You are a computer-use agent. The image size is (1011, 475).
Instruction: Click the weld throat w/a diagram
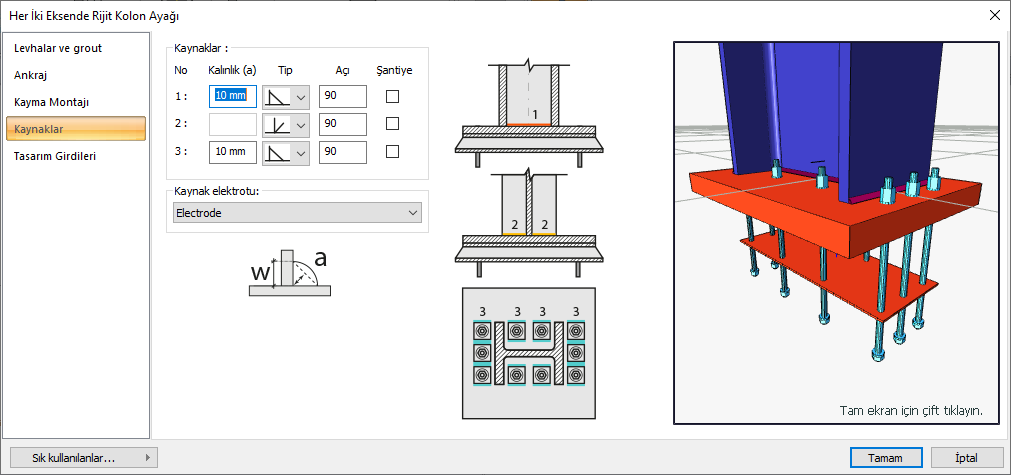(x=290, y=274)
